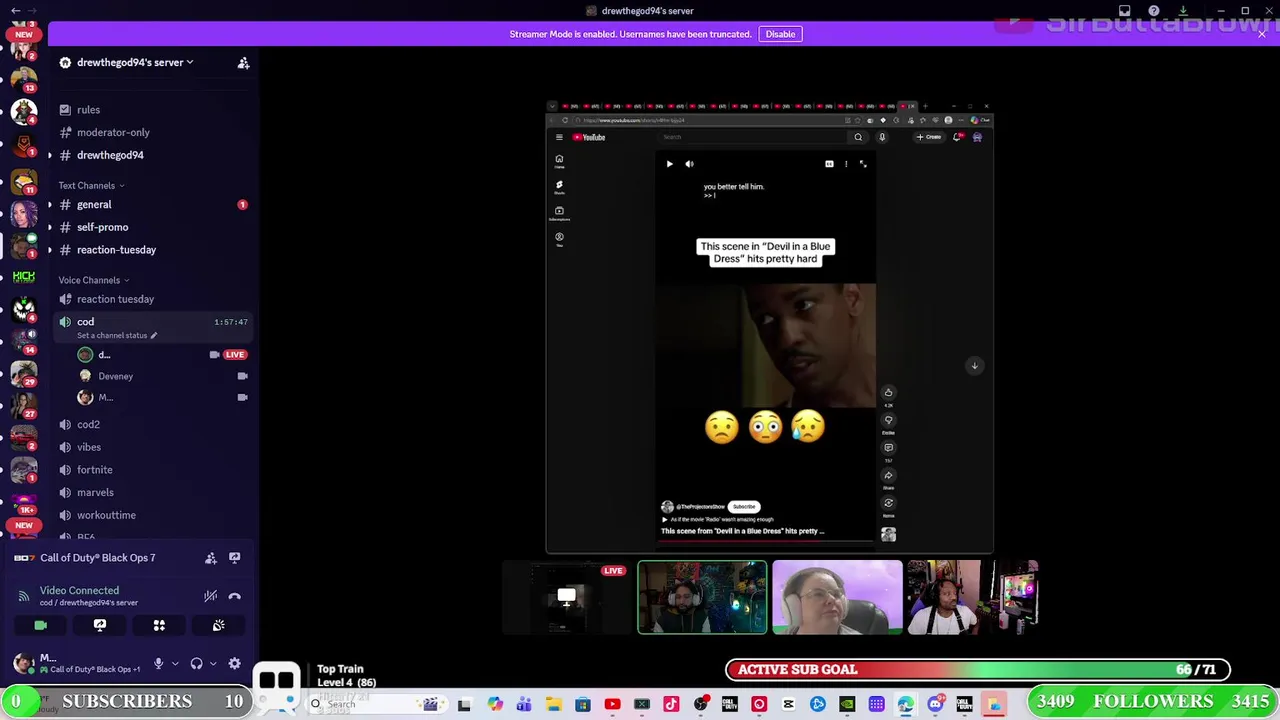
Task: Open the activities launcher button
Action: point(159,625)
